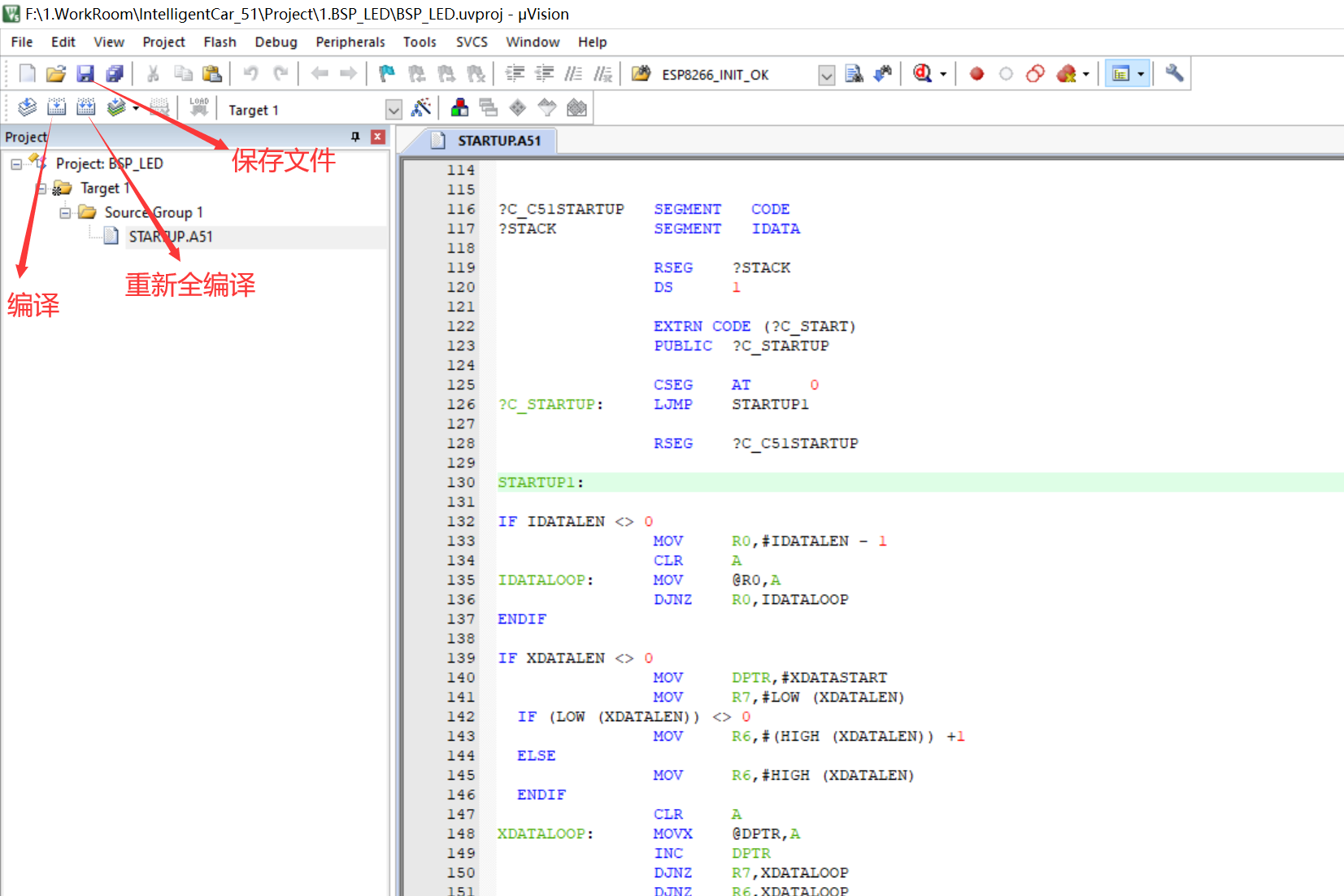This screenshot has width=1344, height=896.
Task: Cut the selected text
Action: click(x=153, y=74)
